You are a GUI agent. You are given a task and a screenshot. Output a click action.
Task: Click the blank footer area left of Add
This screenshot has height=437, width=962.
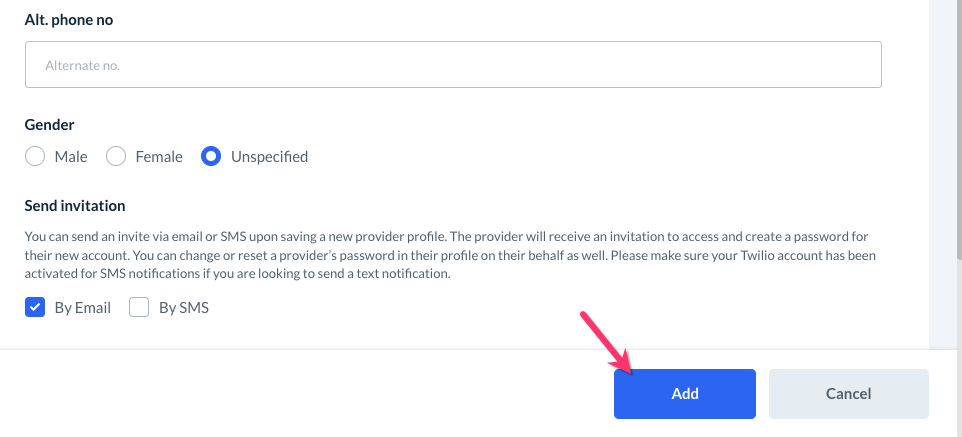[300, 394]
